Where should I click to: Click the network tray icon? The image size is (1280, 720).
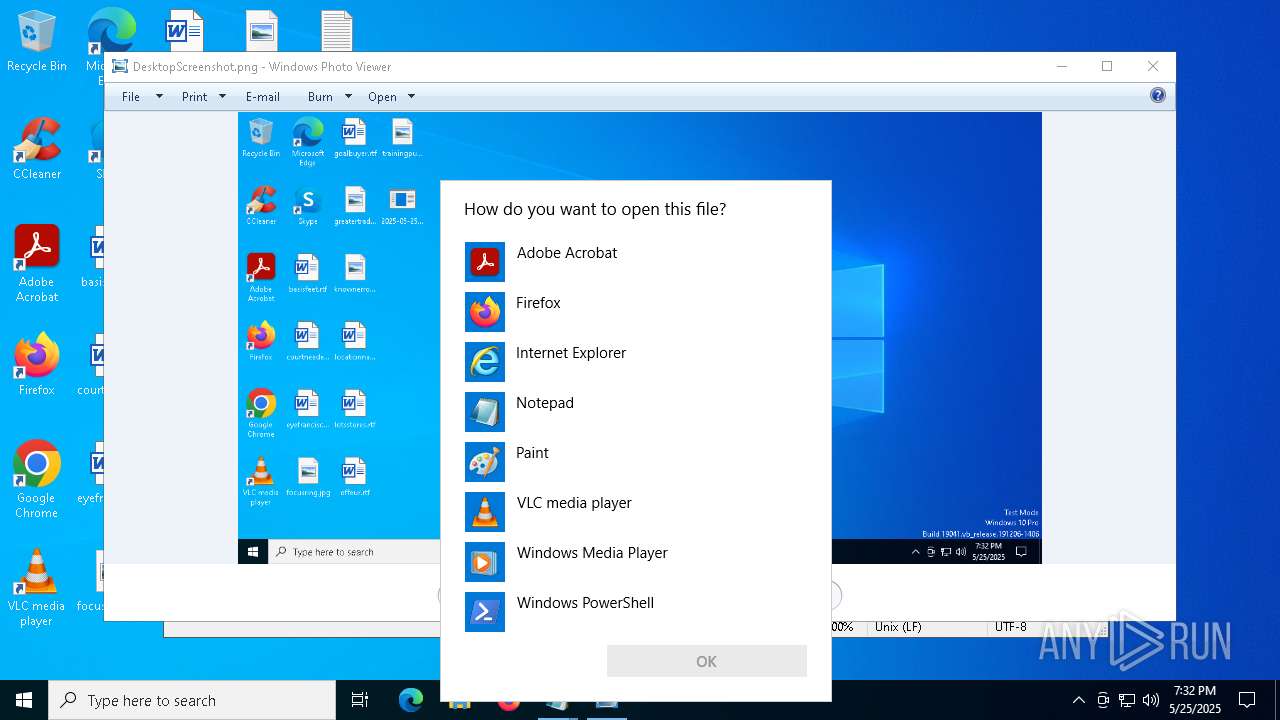1127,700
